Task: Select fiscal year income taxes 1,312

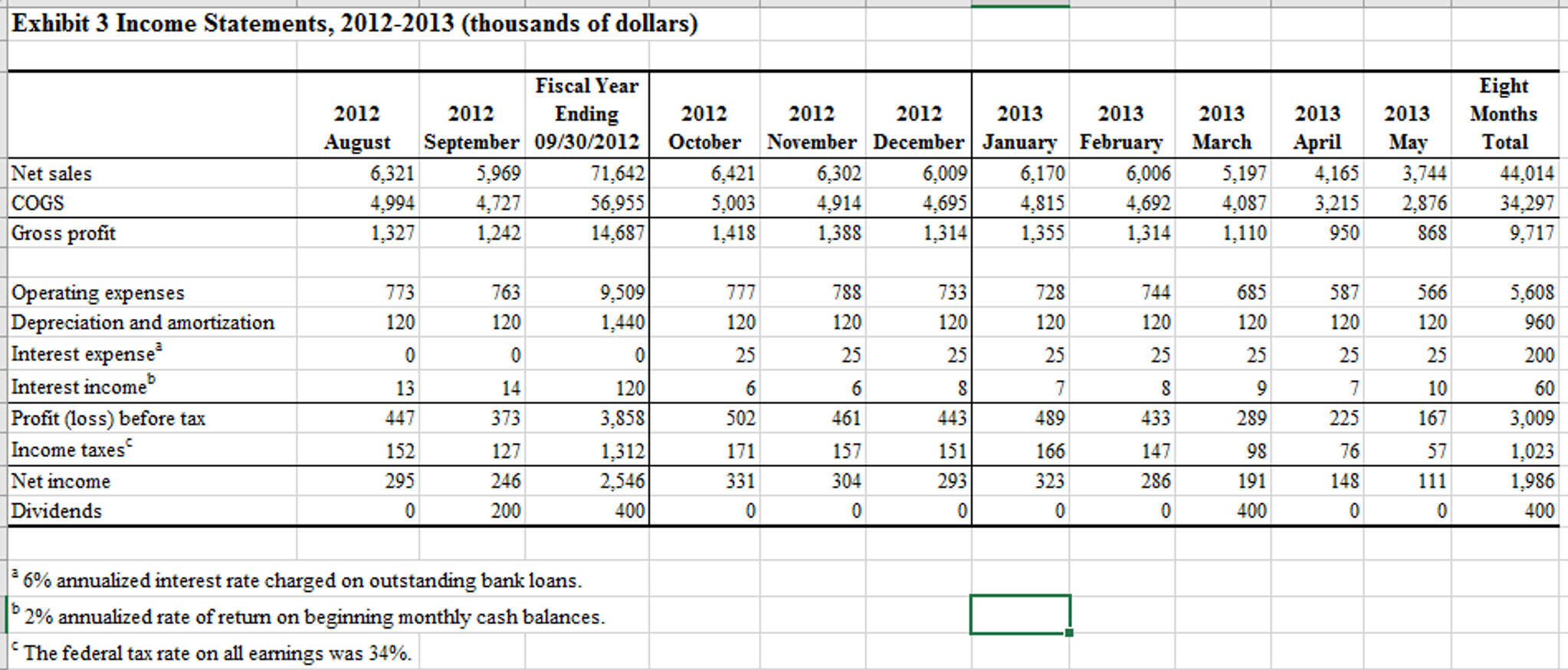Action: [622, 451]
